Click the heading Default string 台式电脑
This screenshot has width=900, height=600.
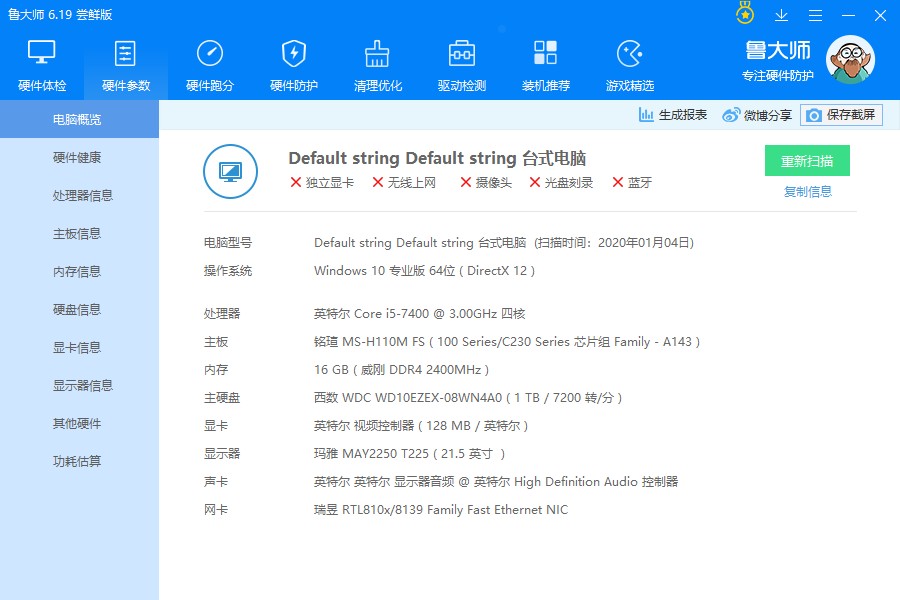pyautogui.click(x=437, y=158)
